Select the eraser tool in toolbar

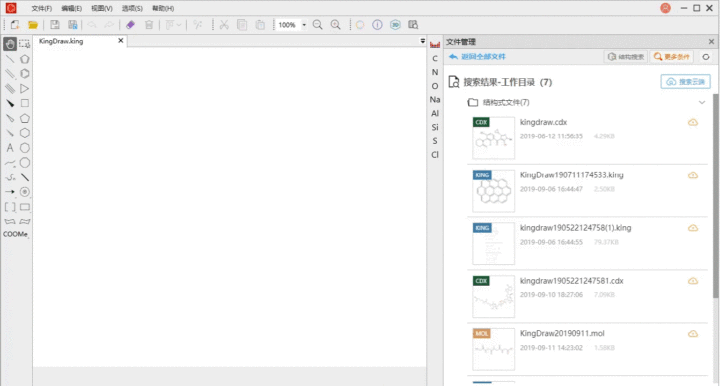[x=130, y=25]
